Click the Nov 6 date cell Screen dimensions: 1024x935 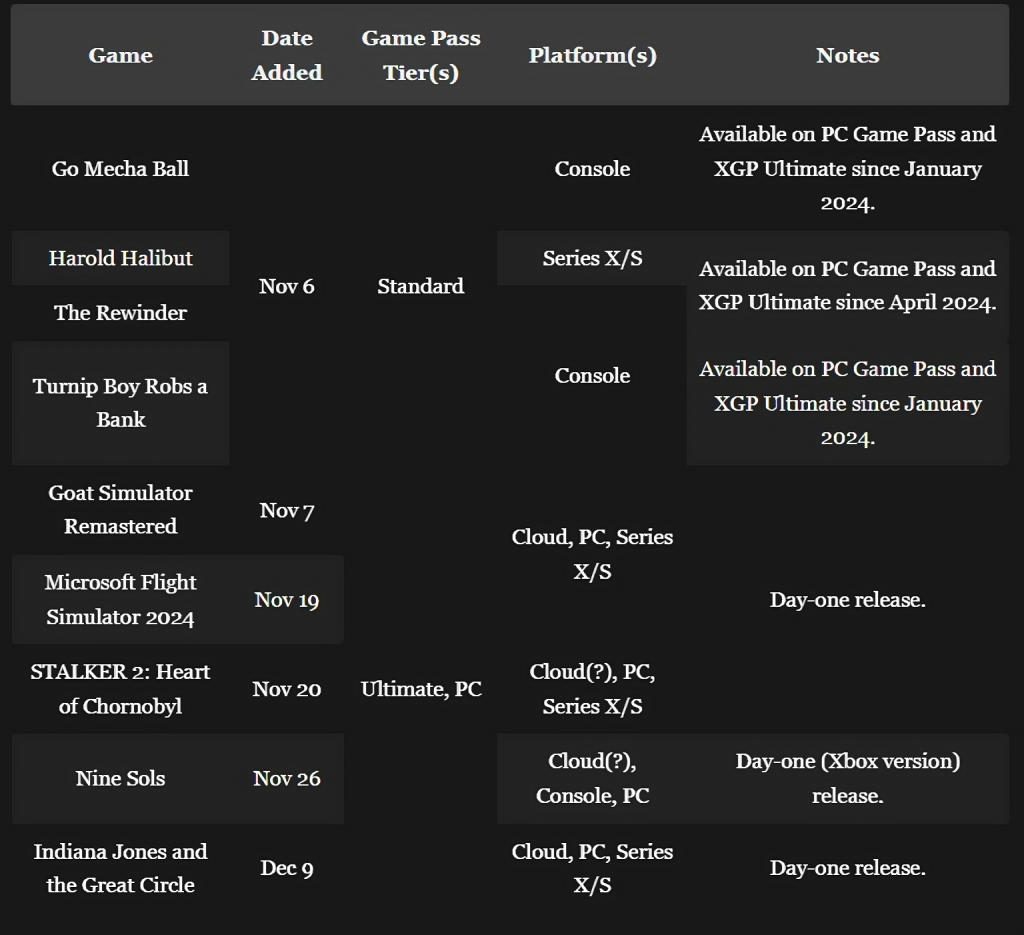click(287, 286)
